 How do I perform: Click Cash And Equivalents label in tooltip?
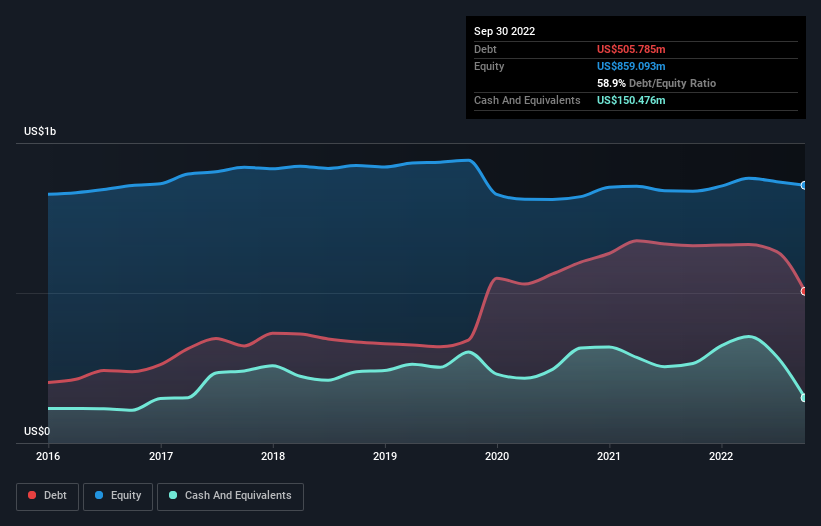[x=527, y=100]
